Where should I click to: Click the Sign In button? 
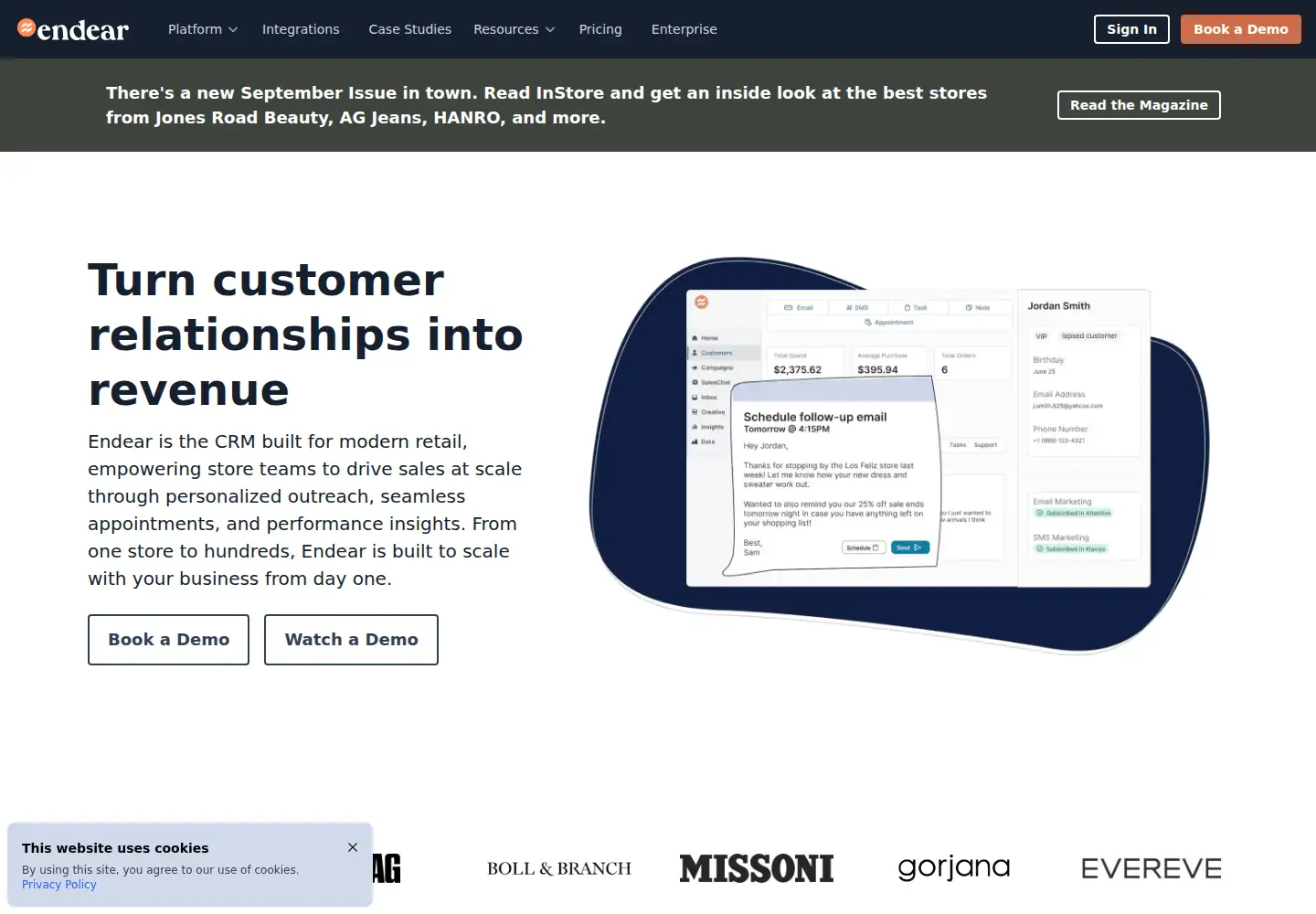point(1131,29)
